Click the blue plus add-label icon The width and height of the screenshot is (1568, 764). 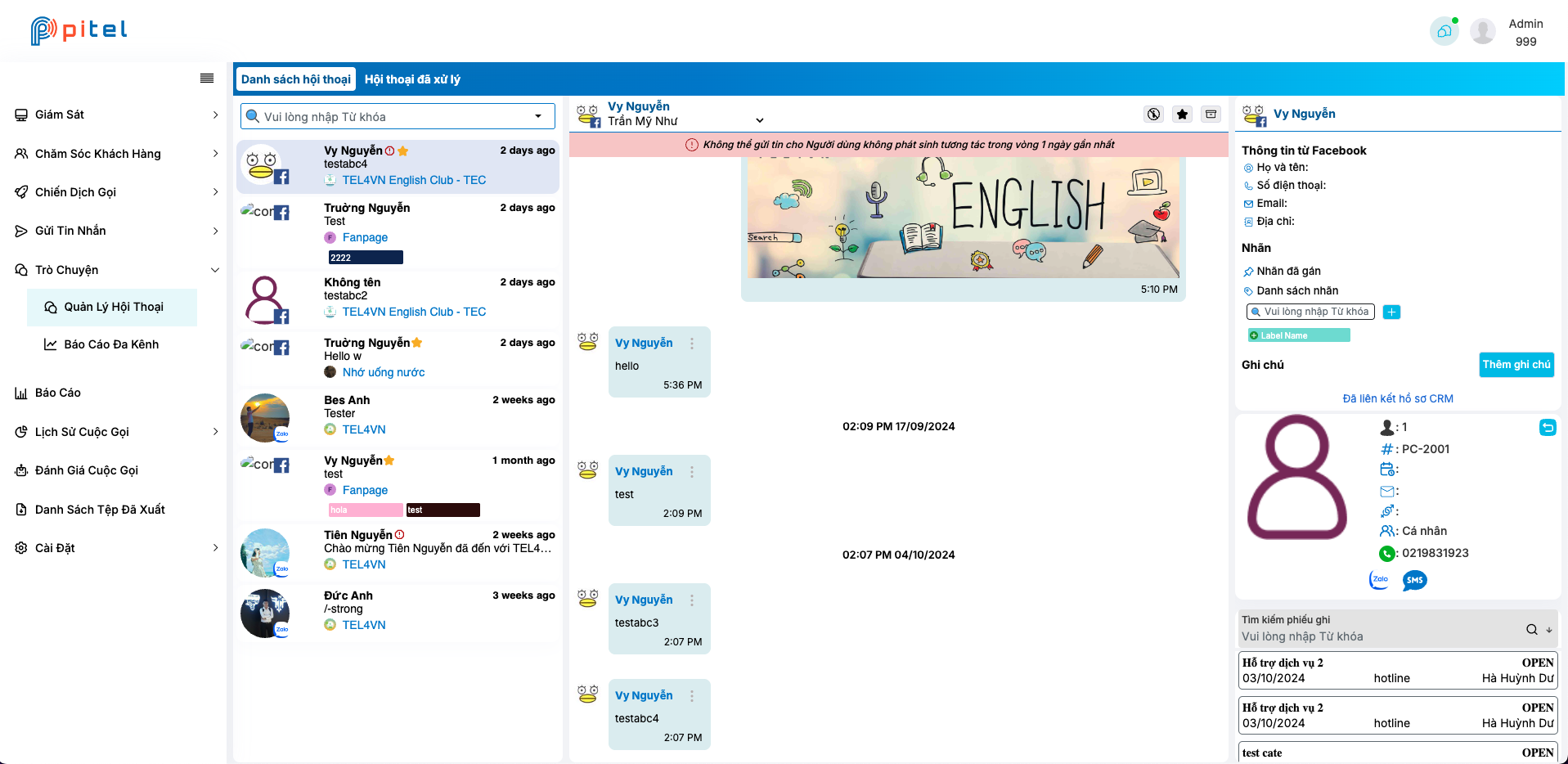tap(1392, 312)
